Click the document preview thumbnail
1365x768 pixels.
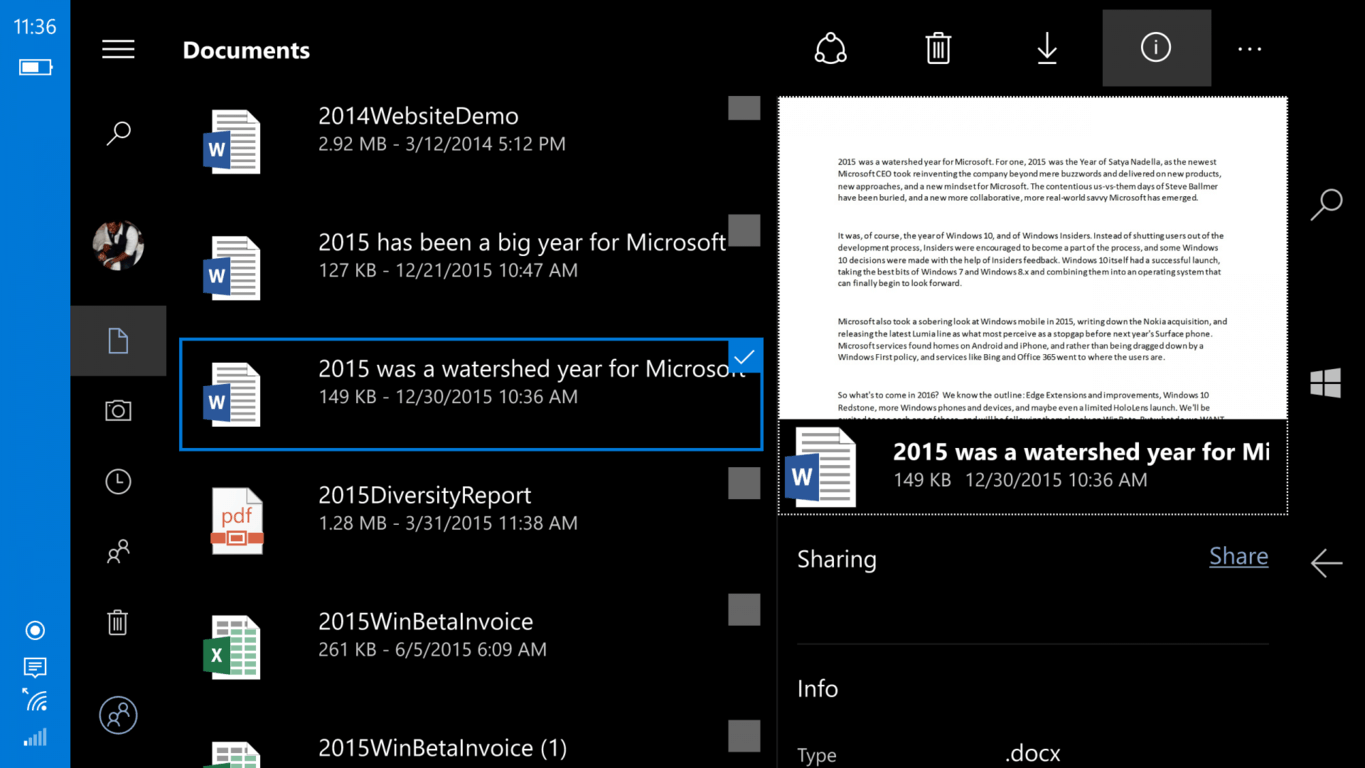click(1033, 258)
